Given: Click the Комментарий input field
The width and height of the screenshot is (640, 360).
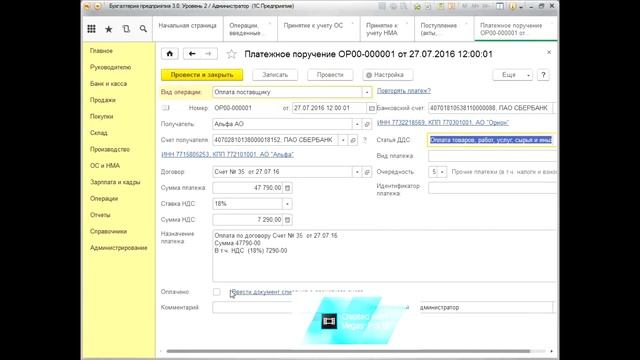Looking at the screenshot, I should pyautogui.click(x=252, y=307).
